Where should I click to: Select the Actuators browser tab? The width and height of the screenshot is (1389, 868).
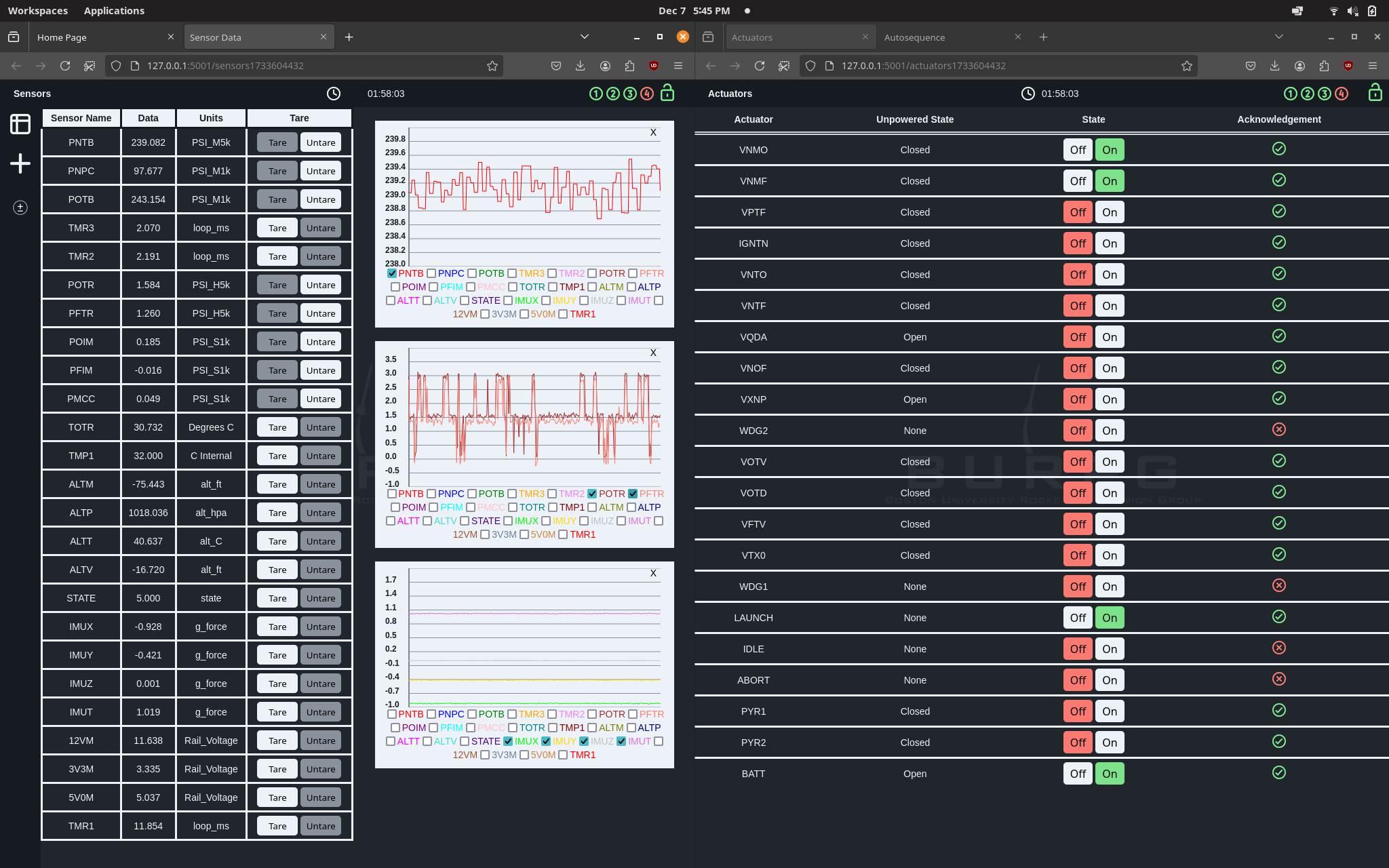[x=800, y=37]
